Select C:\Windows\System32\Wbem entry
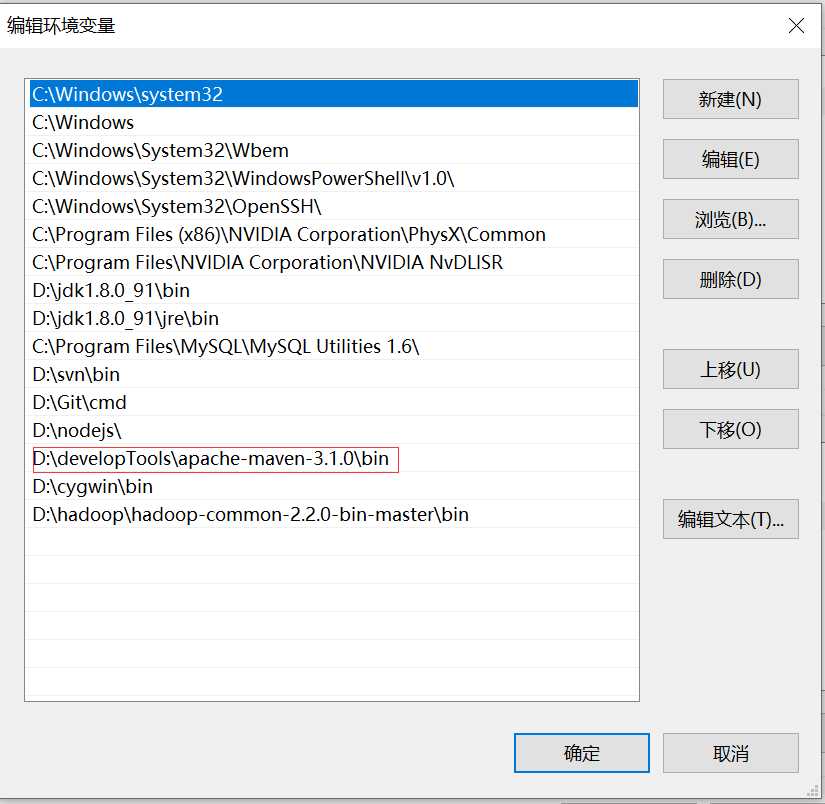This screenshot has height=804, width=825. (x=332, y=150)
